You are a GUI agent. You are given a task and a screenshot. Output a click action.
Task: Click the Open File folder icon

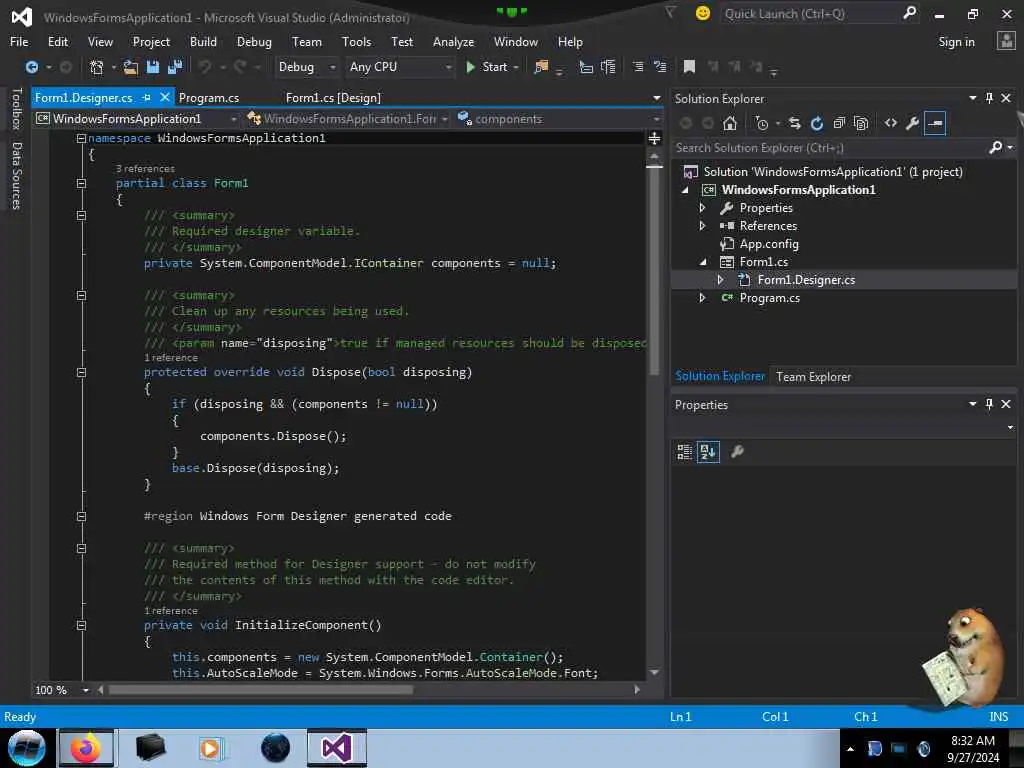[x=131, y=67]
